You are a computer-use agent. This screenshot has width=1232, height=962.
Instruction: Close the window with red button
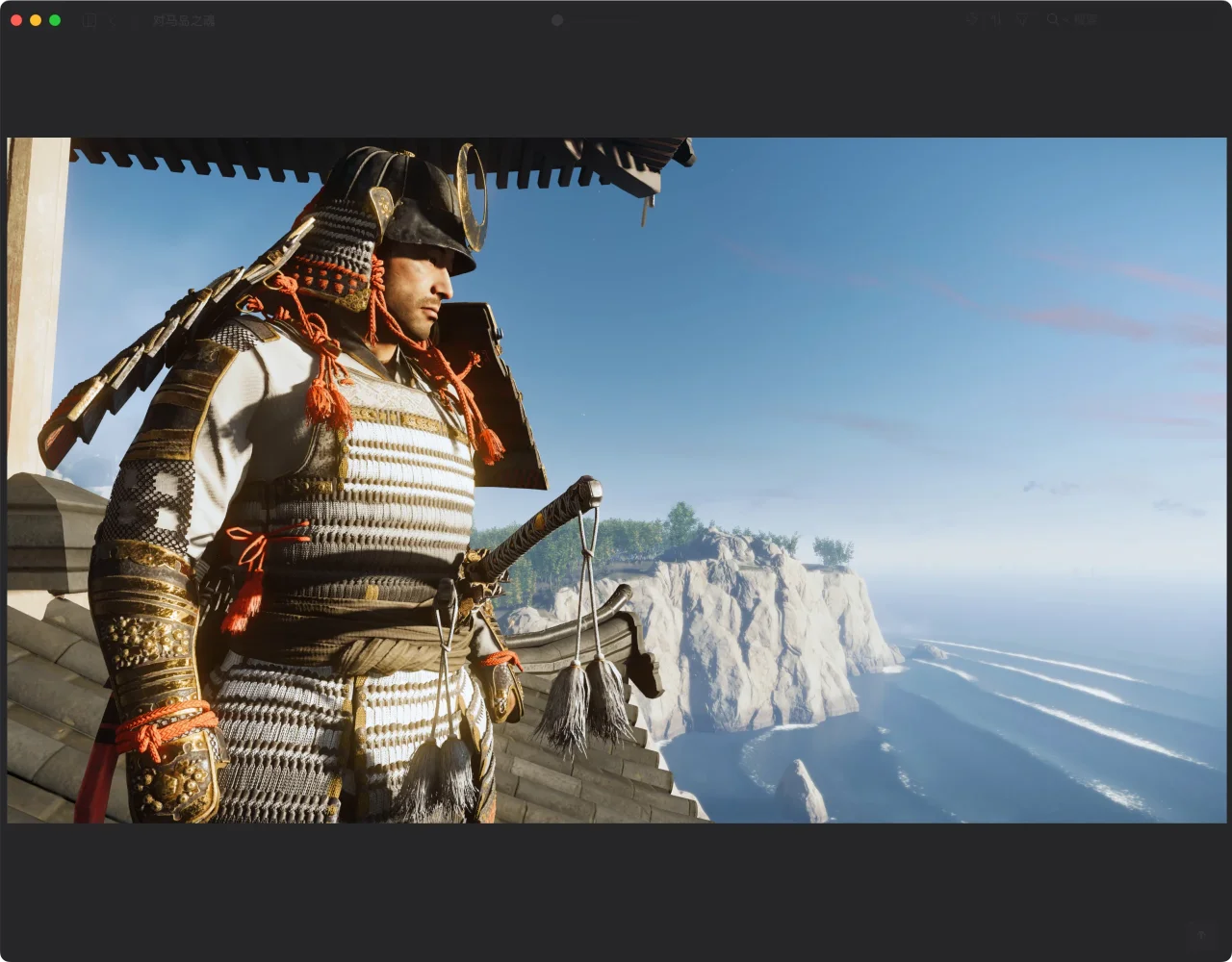pyautogui.click(x=16, y=20)
